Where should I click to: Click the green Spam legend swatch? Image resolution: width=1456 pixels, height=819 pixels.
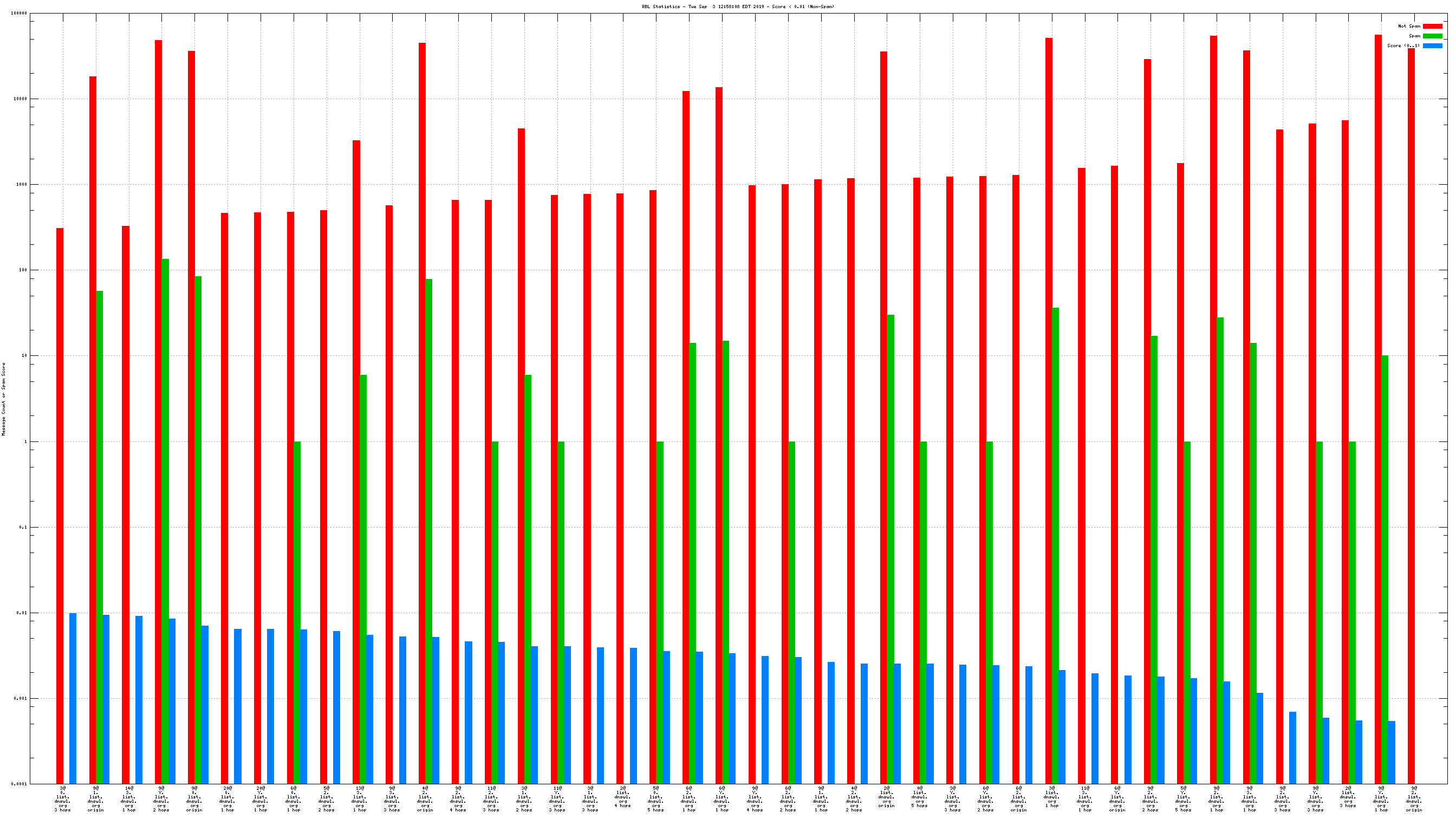point(1432,36)
